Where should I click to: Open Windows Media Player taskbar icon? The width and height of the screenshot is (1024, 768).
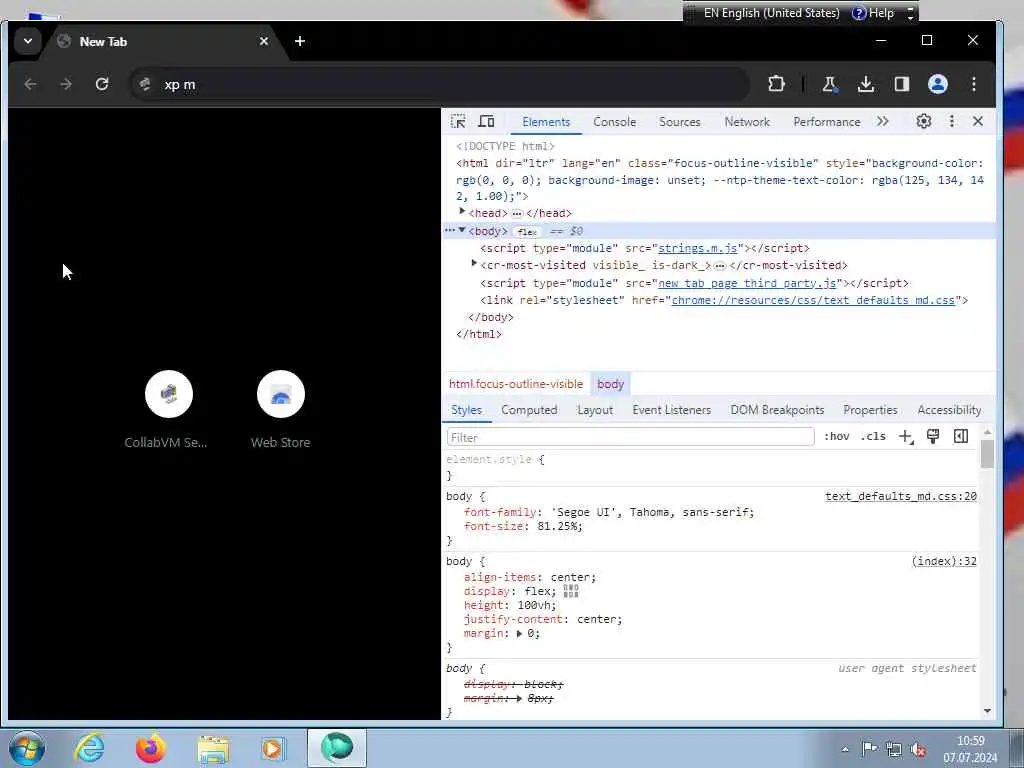(x=273, y=748)
